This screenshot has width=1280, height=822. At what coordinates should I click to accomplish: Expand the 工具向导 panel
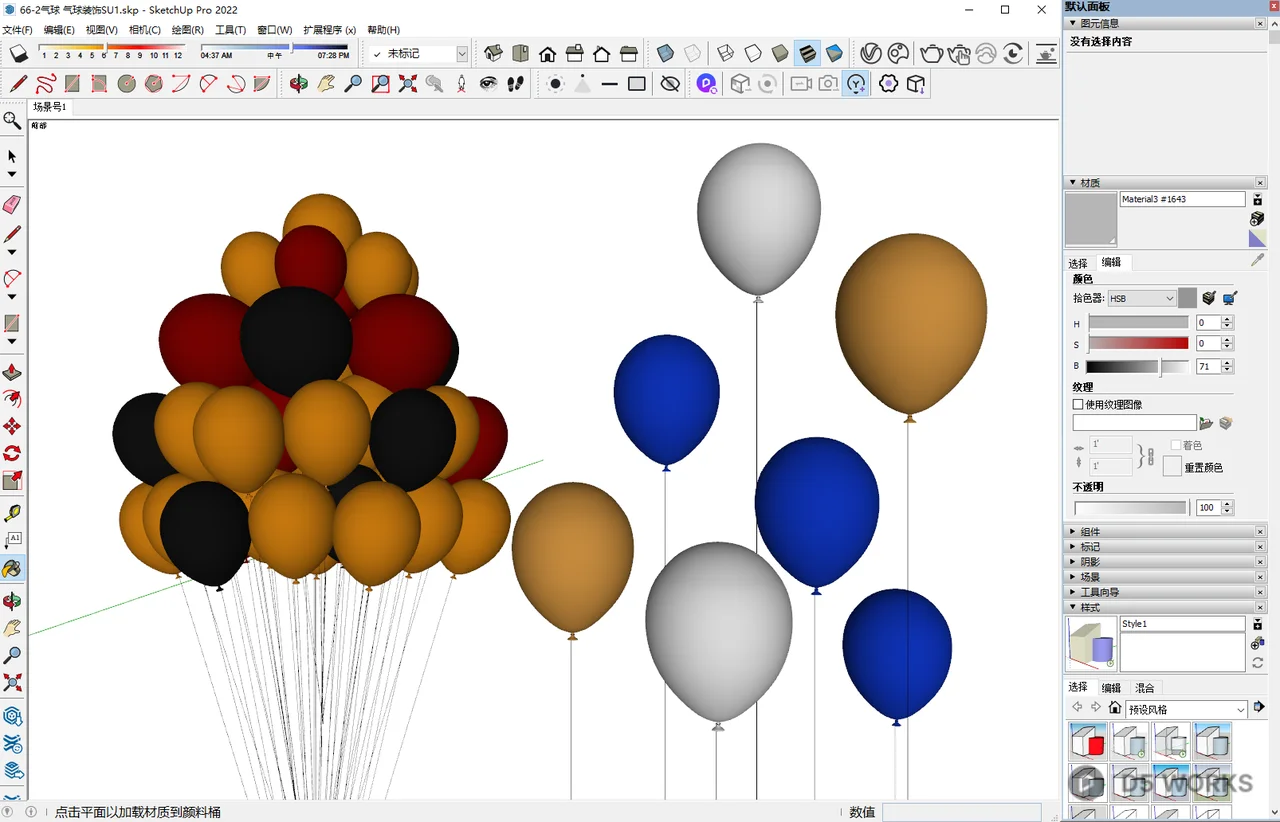tap(1165, 592)
